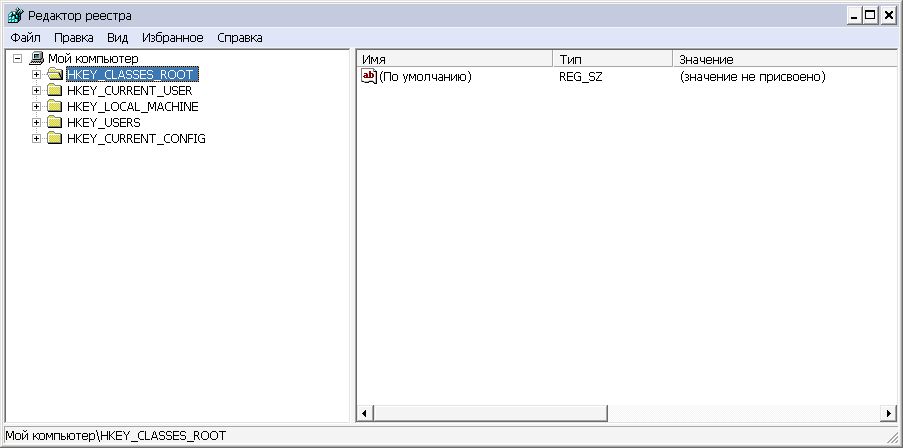Expand the HKEY_USERS branch

[x=36, y=123]
